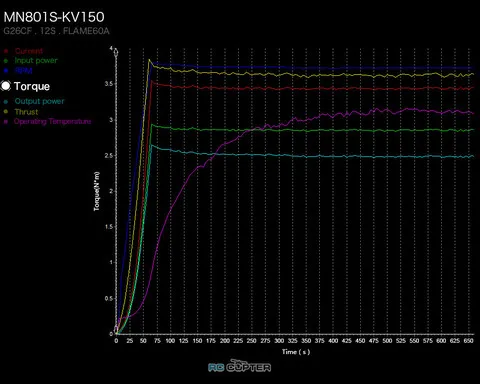Select the Operating Temperature legend entry
The width and height of the screenshot is (480, 384).
tap(52, 121)
